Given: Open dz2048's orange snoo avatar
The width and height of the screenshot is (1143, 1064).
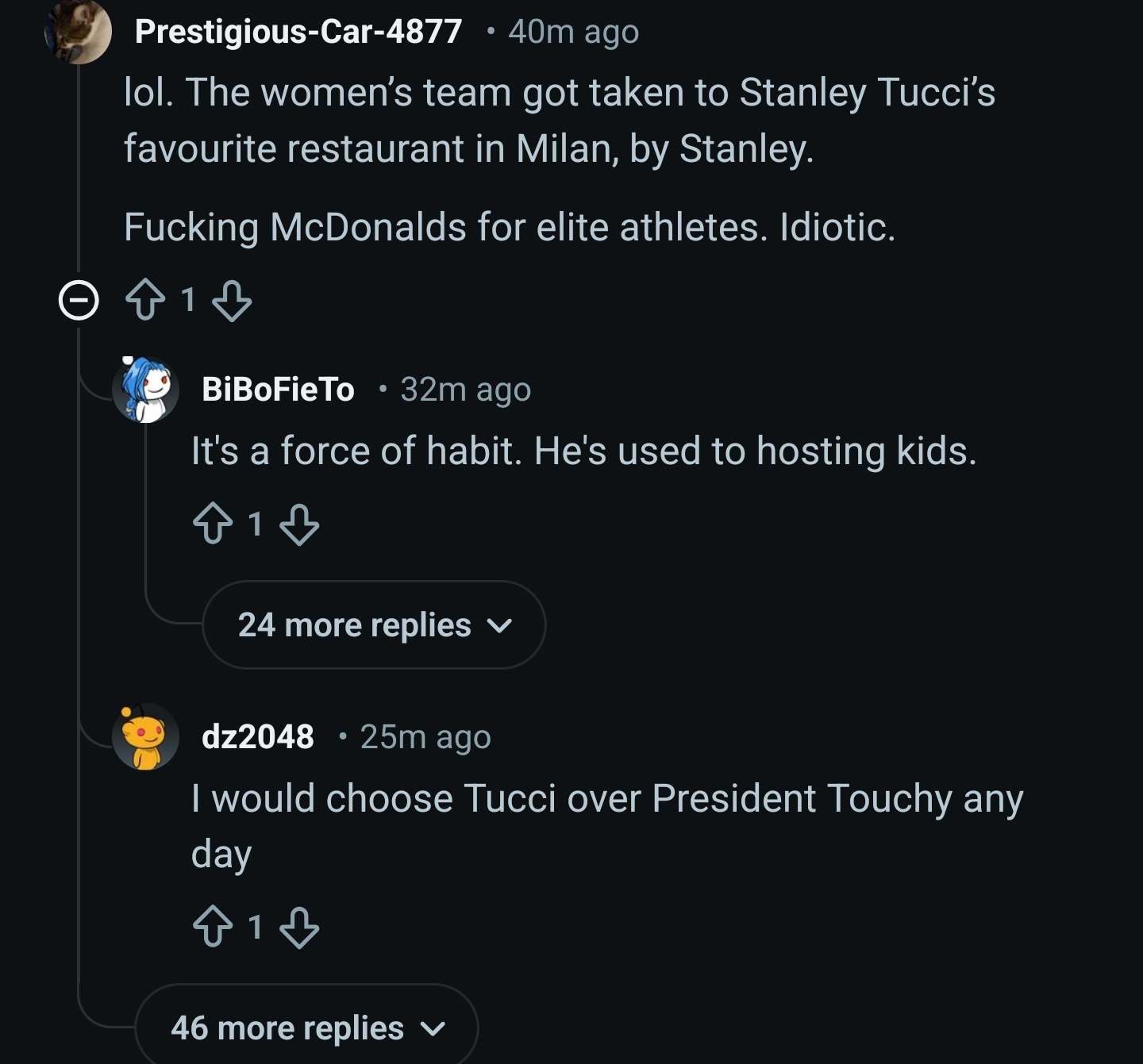Looking at the screenshot, I should 145,736.
